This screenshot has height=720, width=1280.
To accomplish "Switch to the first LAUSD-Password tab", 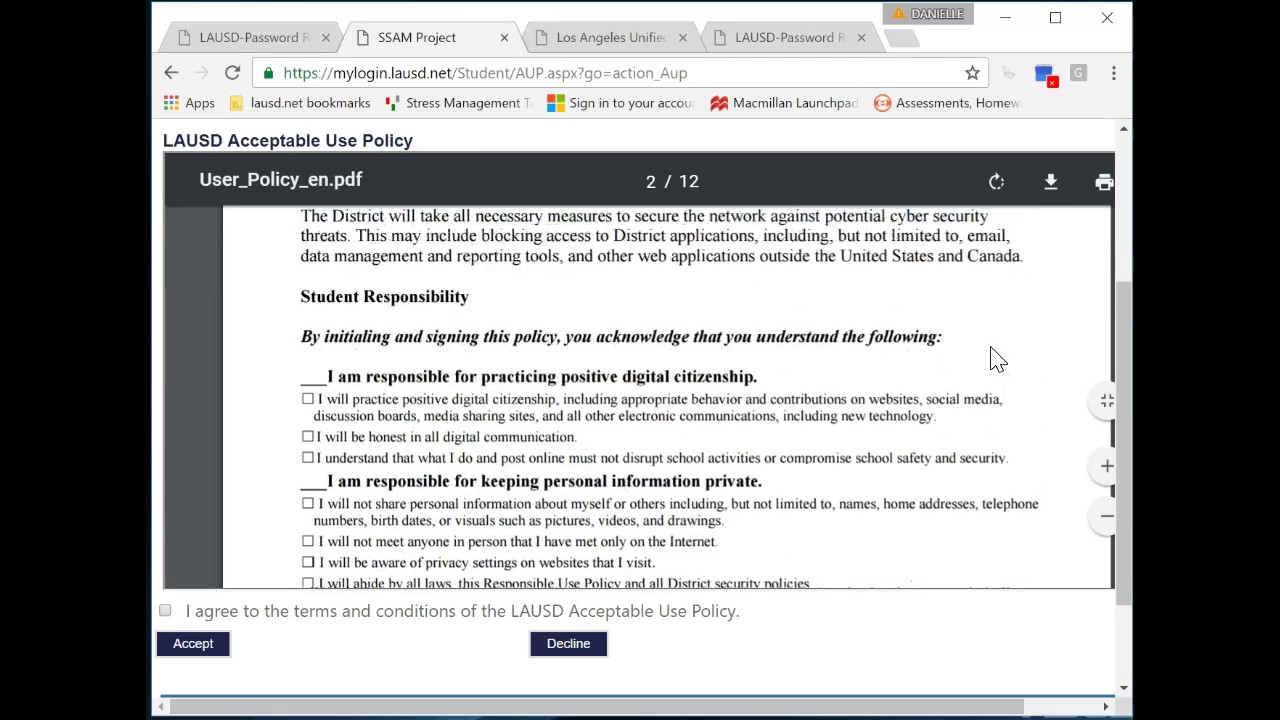I will (252, 38).
